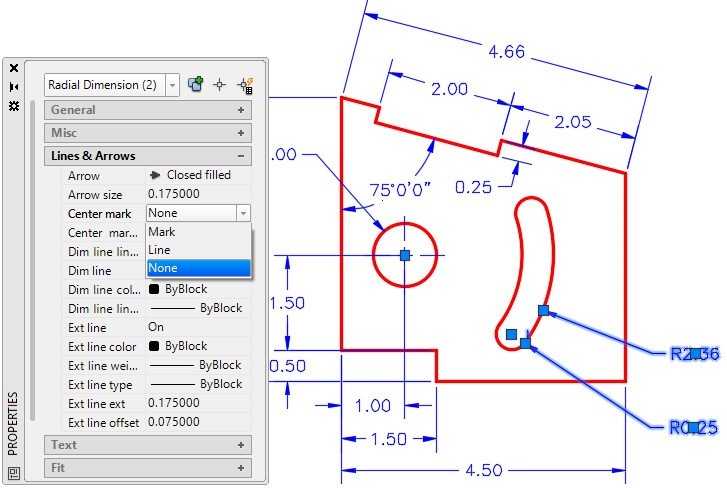Image resolution: width=727 pixels, height=488 pixels.
Task: Close the Properties palette with X
Action: pyautogui.click(x=14, y=68)
